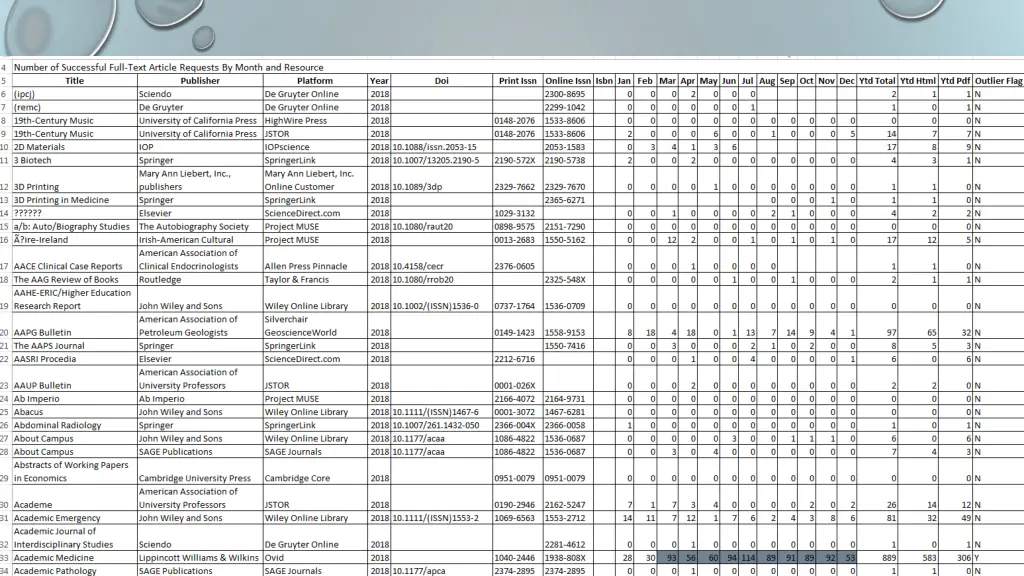Click the Doi column header
Screen dimensions: 1024x576
point(441,81)
